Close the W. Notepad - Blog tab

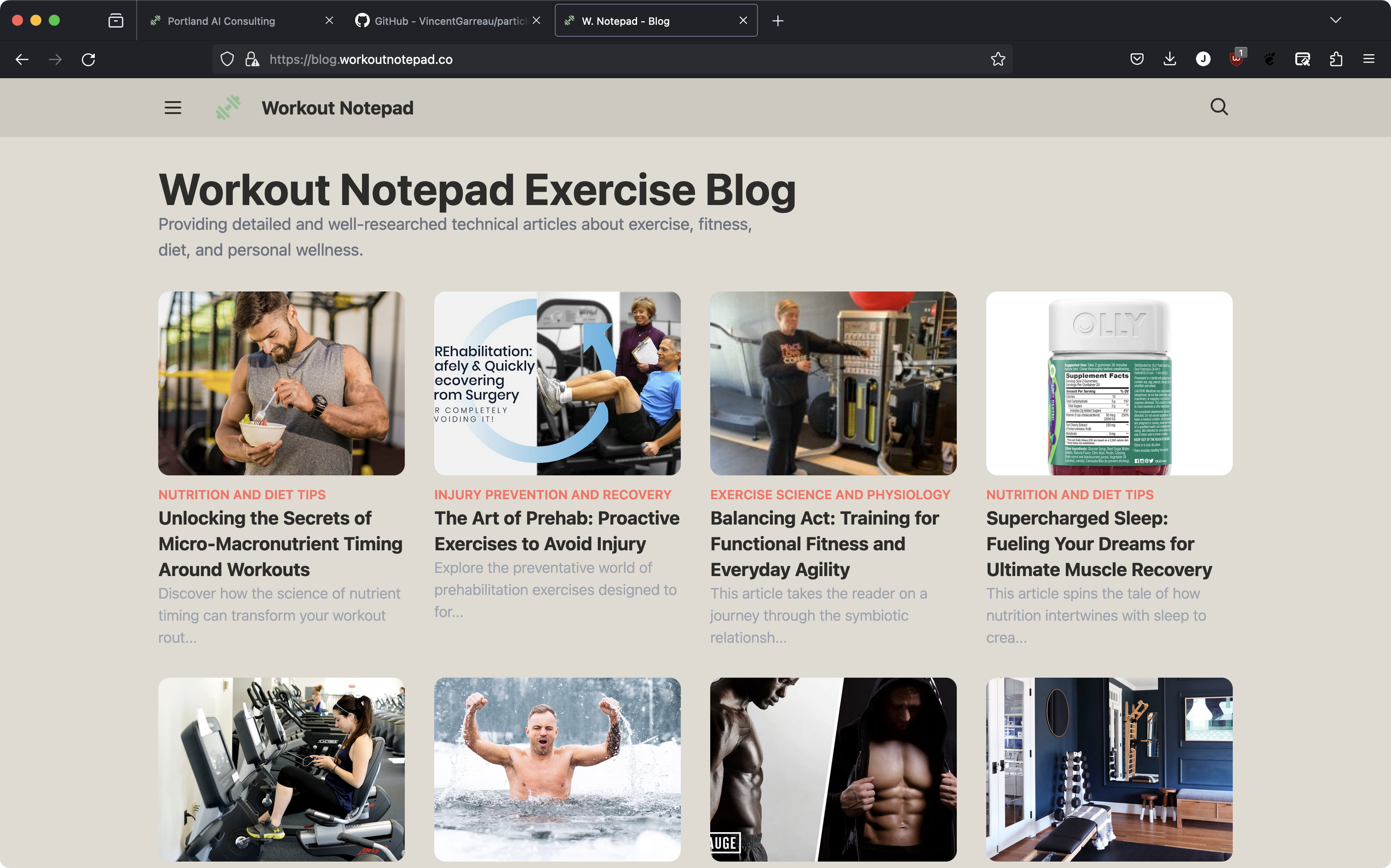pyautogui.click(x=743, y=21)
